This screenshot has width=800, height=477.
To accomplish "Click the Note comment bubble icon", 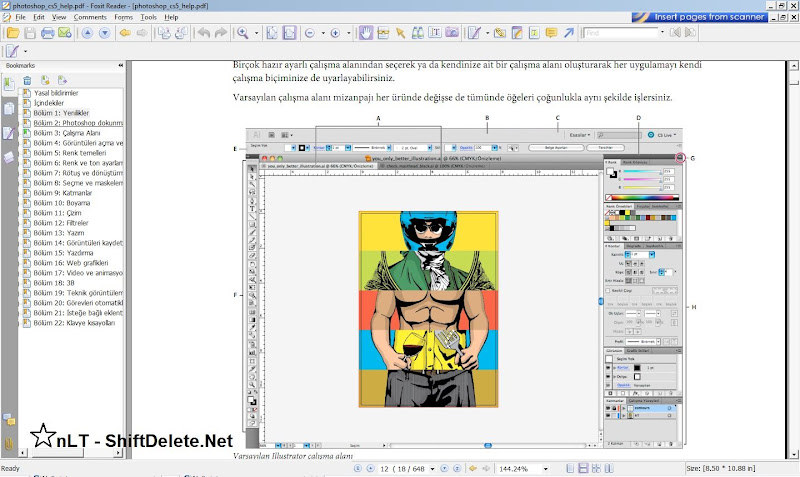I will (x=552, y=33).
